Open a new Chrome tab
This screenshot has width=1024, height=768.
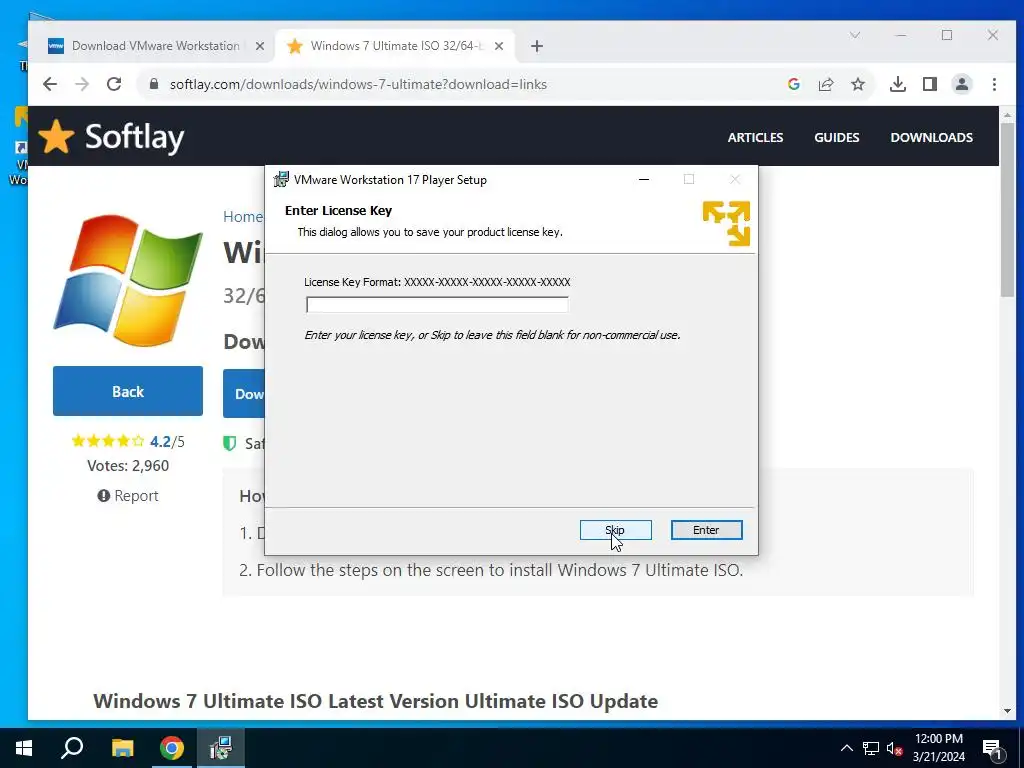pyautogui.click(x=537, y=46)
